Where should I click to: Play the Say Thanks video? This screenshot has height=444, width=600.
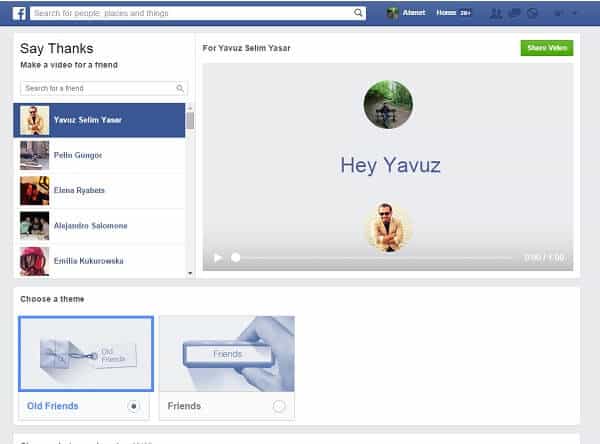coord(218,257)
